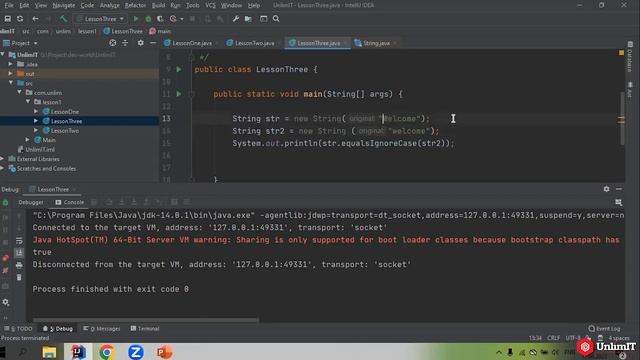Toggle mute breakpoints icon
The image size is (640, 360).
click(5, 270)
